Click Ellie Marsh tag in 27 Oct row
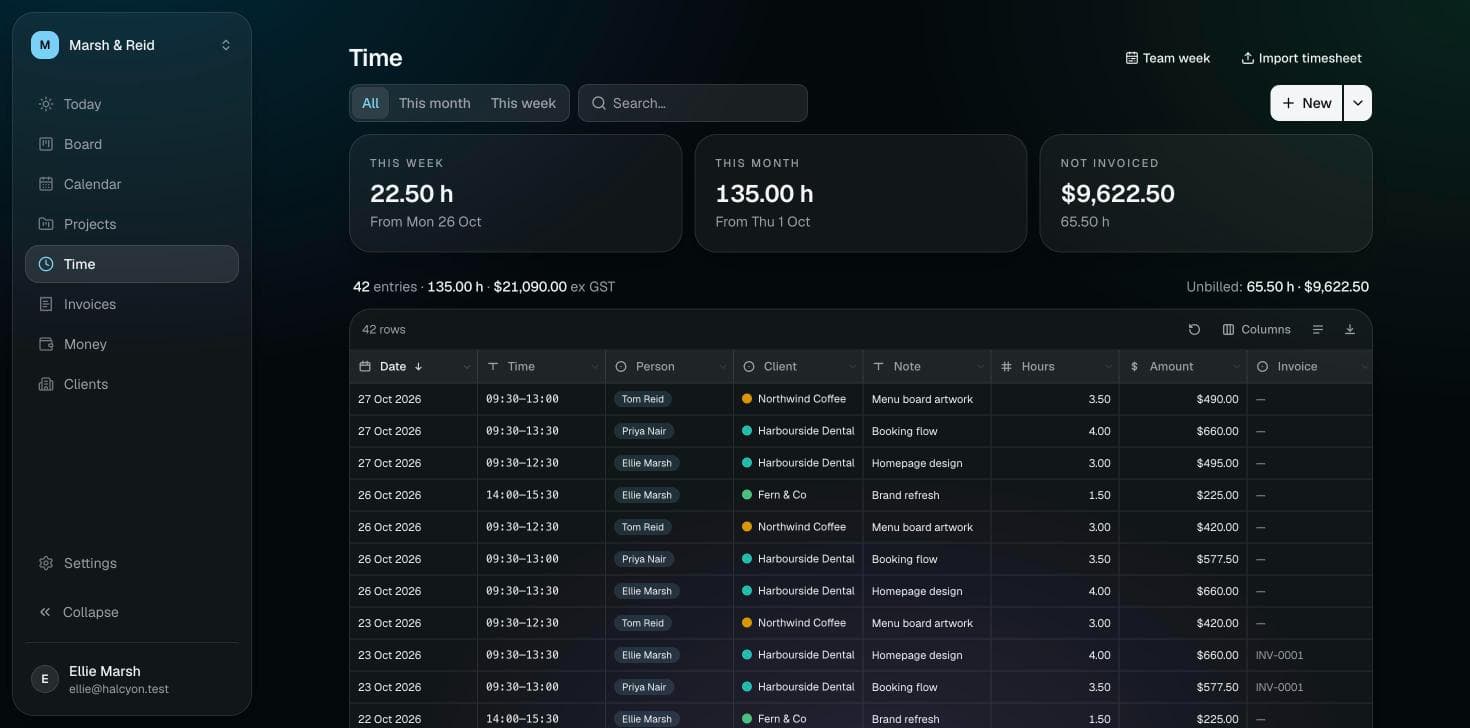1470x728 pixels. click(x=647, y=463)
